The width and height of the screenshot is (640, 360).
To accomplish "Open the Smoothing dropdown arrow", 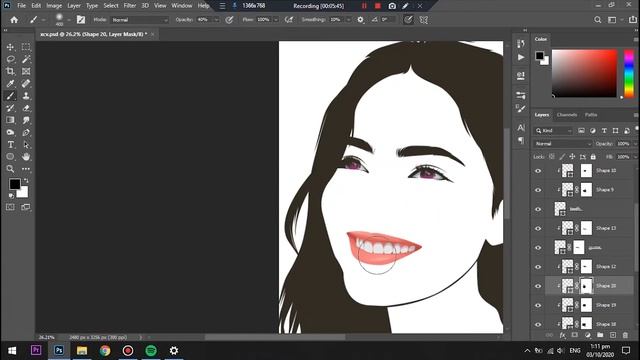I will 348,20.
